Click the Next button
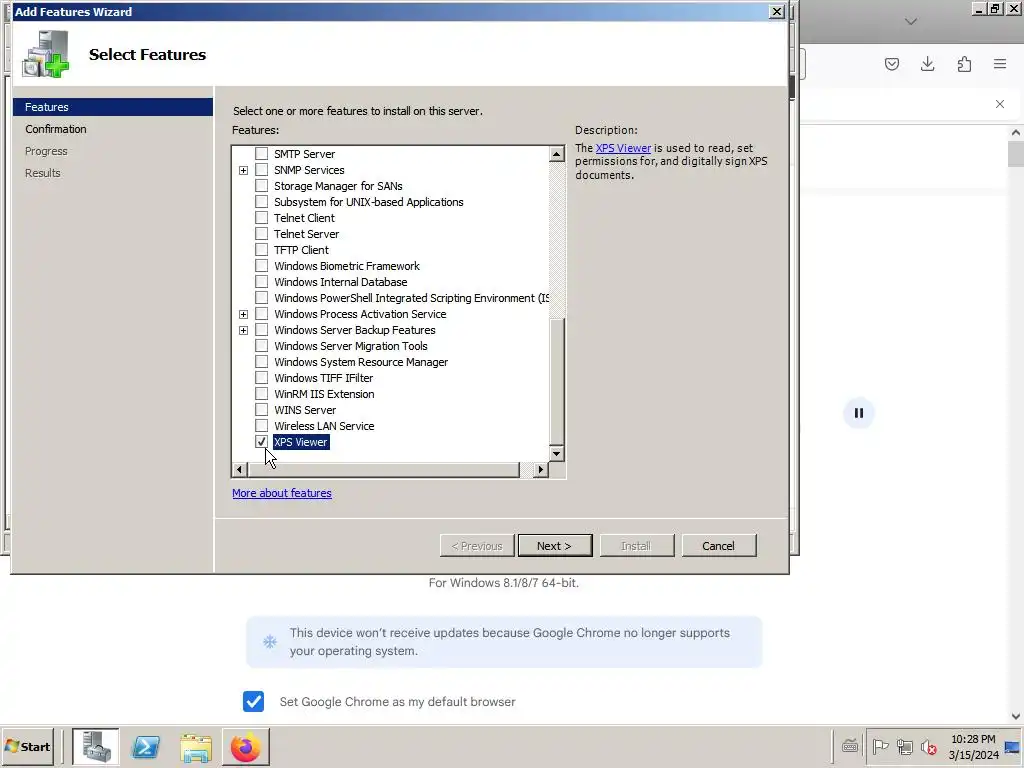 [x=555, y=546]
